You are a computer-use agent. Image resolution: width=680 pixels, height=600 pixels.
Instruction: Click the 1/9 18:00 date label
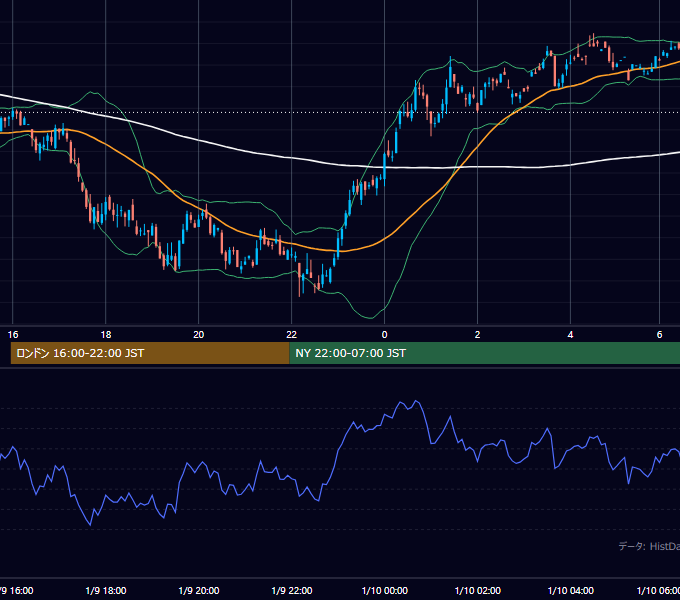106,590
